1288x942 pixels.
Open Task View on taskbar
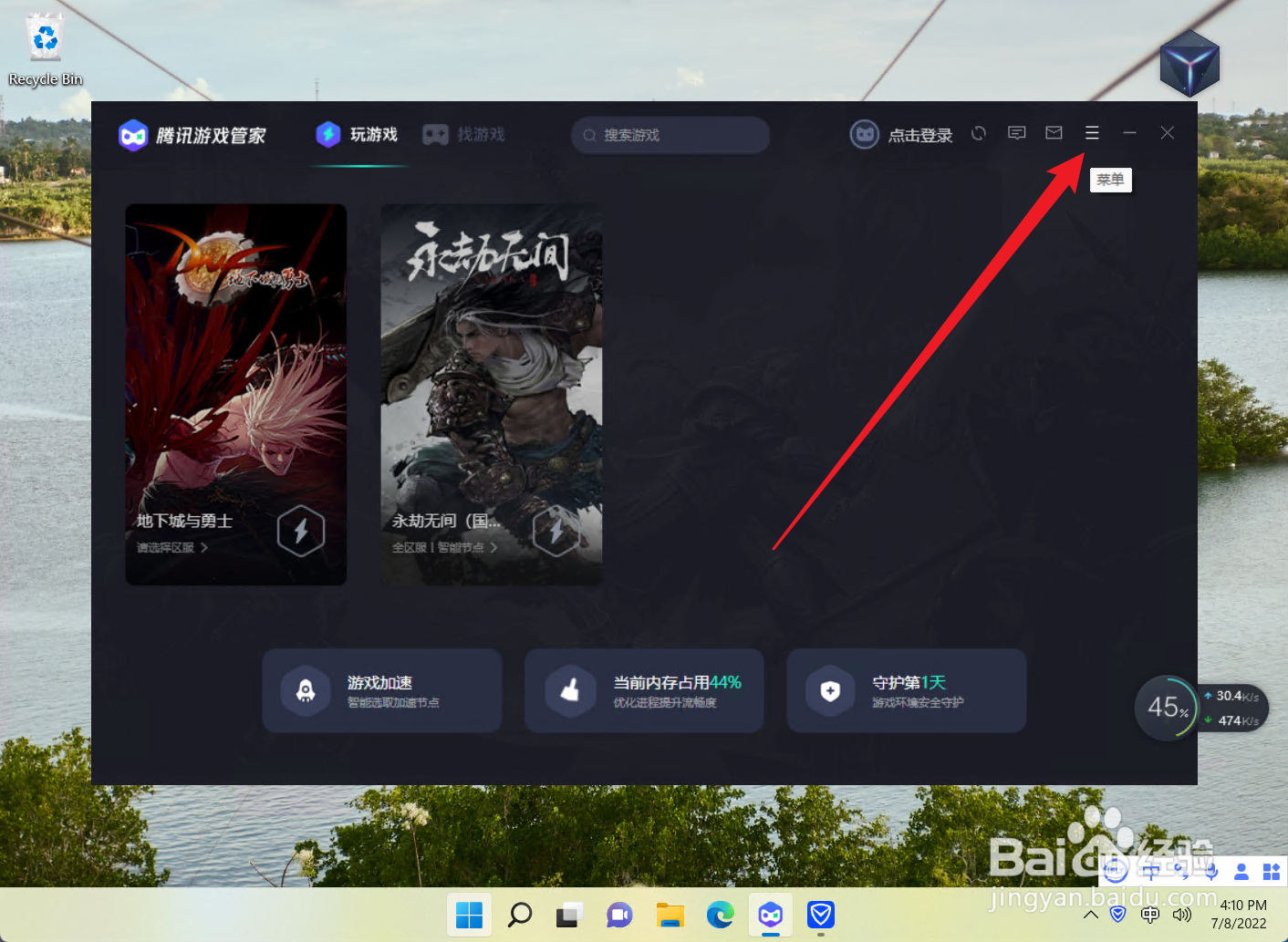[570, 915]
